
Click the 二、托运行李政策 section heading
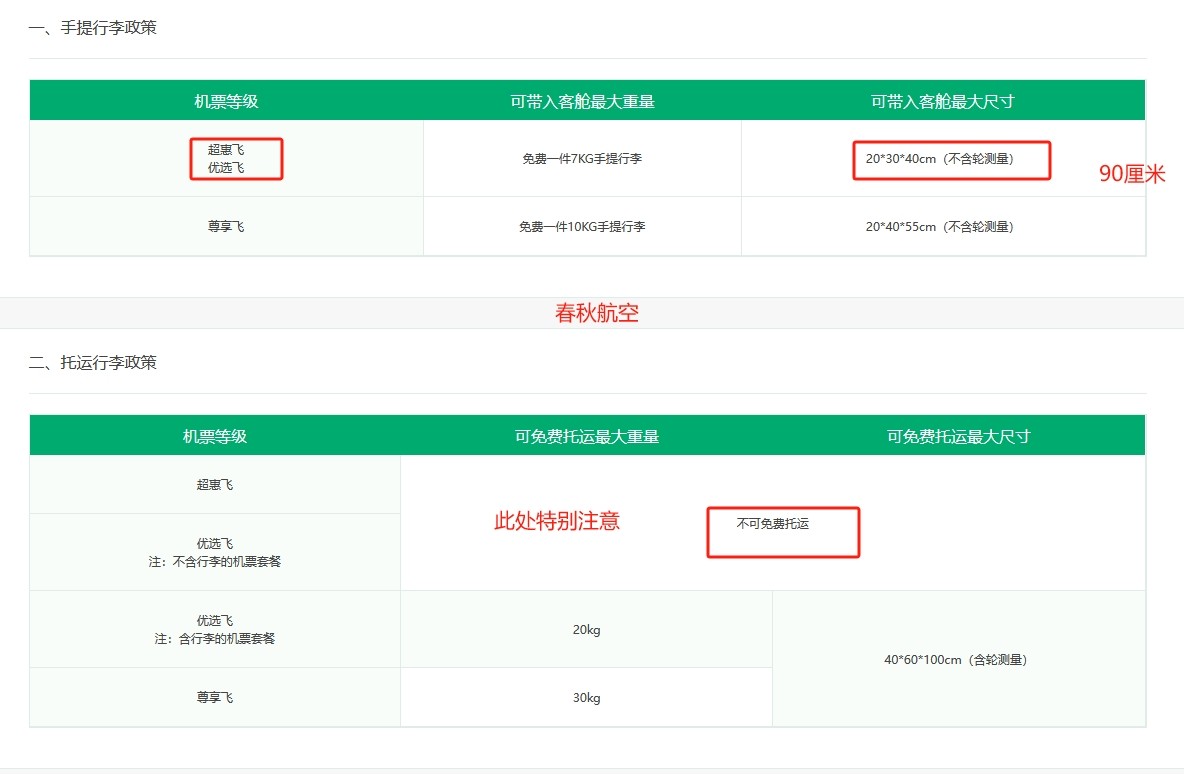[92, 363]
